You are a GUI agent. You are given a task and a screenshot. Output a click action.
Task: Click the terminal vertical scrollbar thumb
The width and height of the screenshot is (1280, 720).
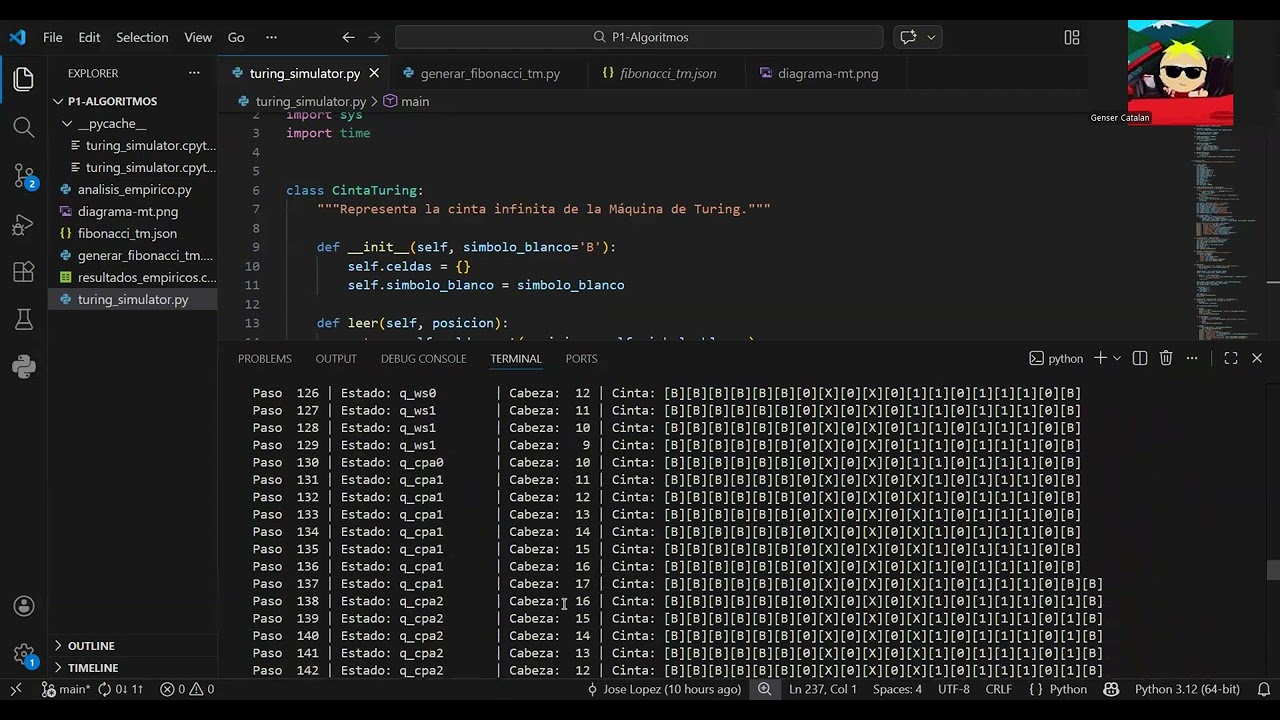pyautogui.click(x=1272, y=569)
